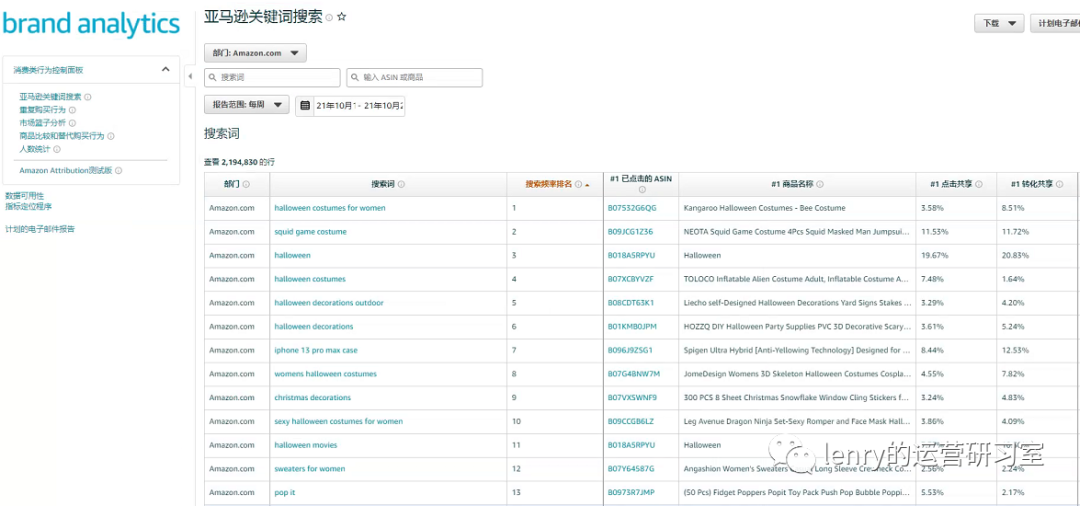
Task: Open 市场篮子分析 report in sidebar
Action: pos(43,123)
